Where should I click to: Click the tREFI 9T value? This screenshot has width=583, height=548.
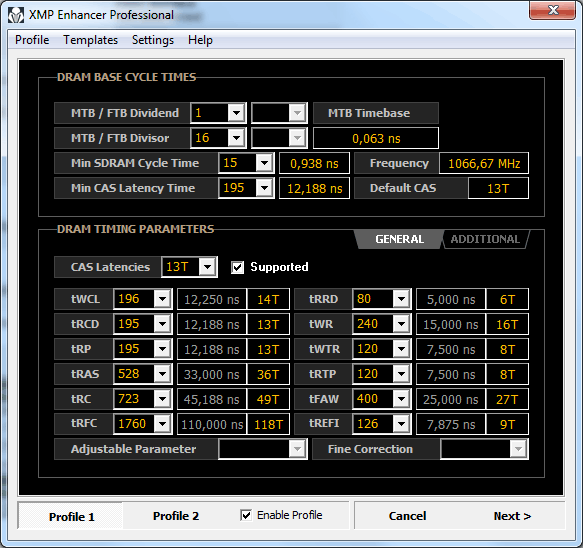coord(507,424)
